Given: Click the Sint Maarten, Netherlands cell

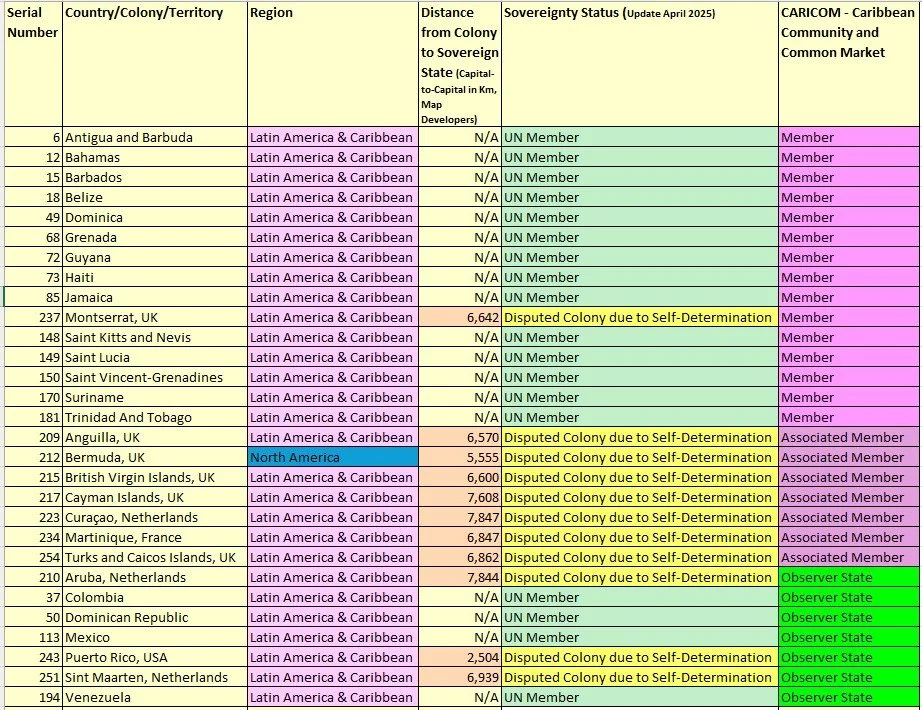Looking at the screenshot, I should (155, 677).
